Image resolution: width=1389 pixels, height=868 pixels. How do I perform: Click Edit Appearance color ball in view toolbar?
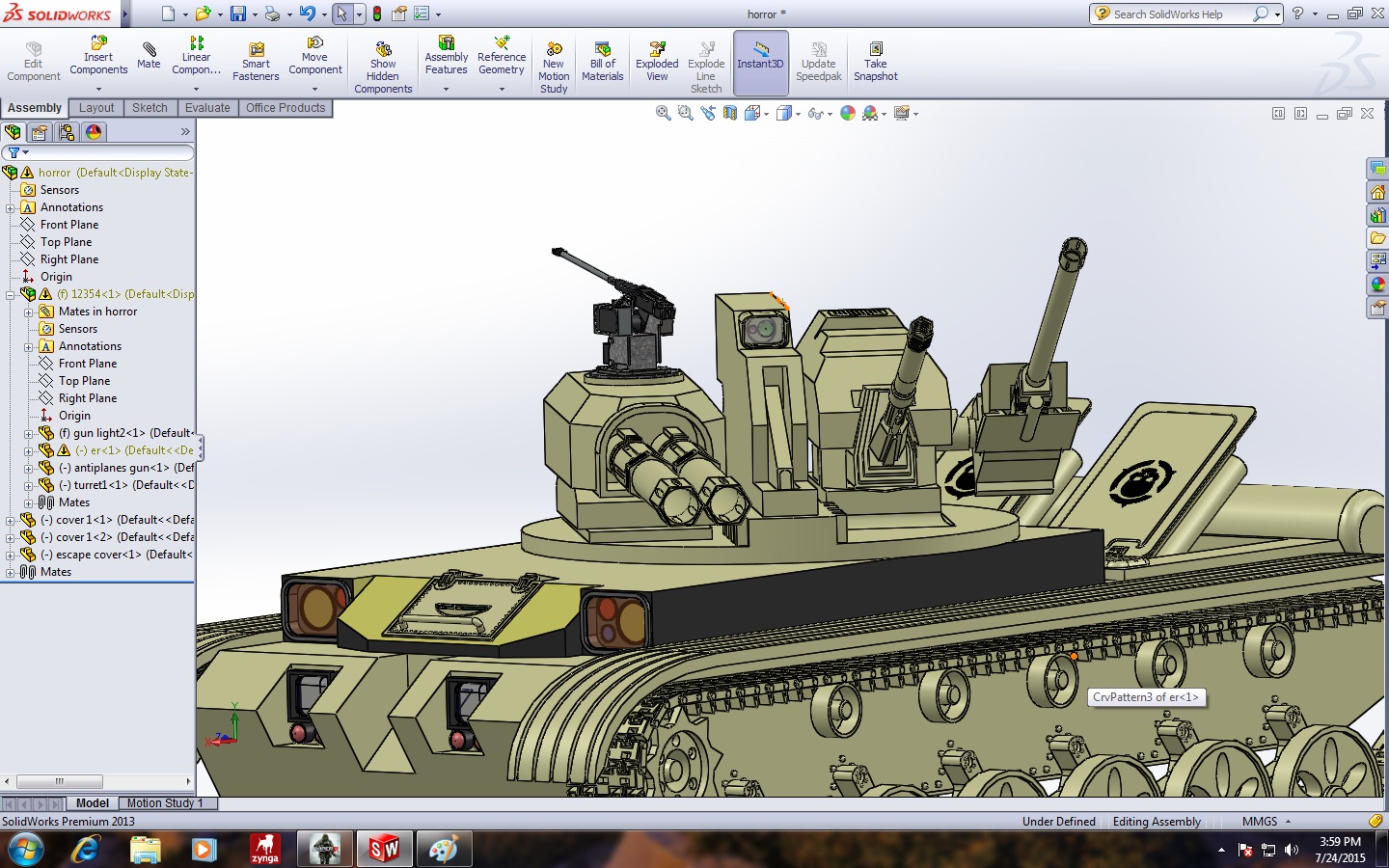[848, 113]
